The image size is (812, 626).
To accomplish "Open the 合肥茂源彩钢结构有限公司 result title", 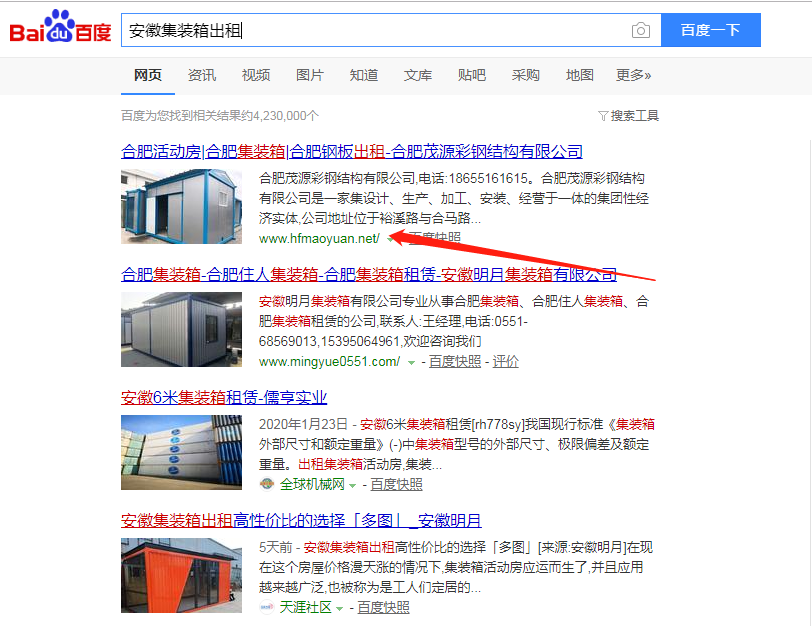I will [x=352, y=152].
